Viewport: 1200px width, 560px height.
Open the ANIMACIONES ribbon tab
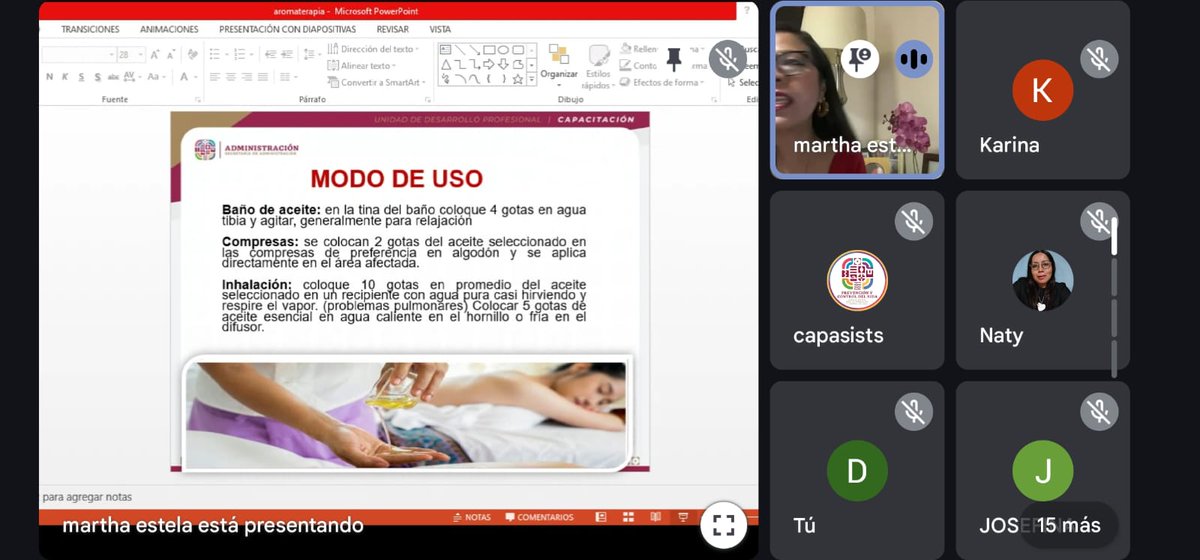(x=169, y=30)
